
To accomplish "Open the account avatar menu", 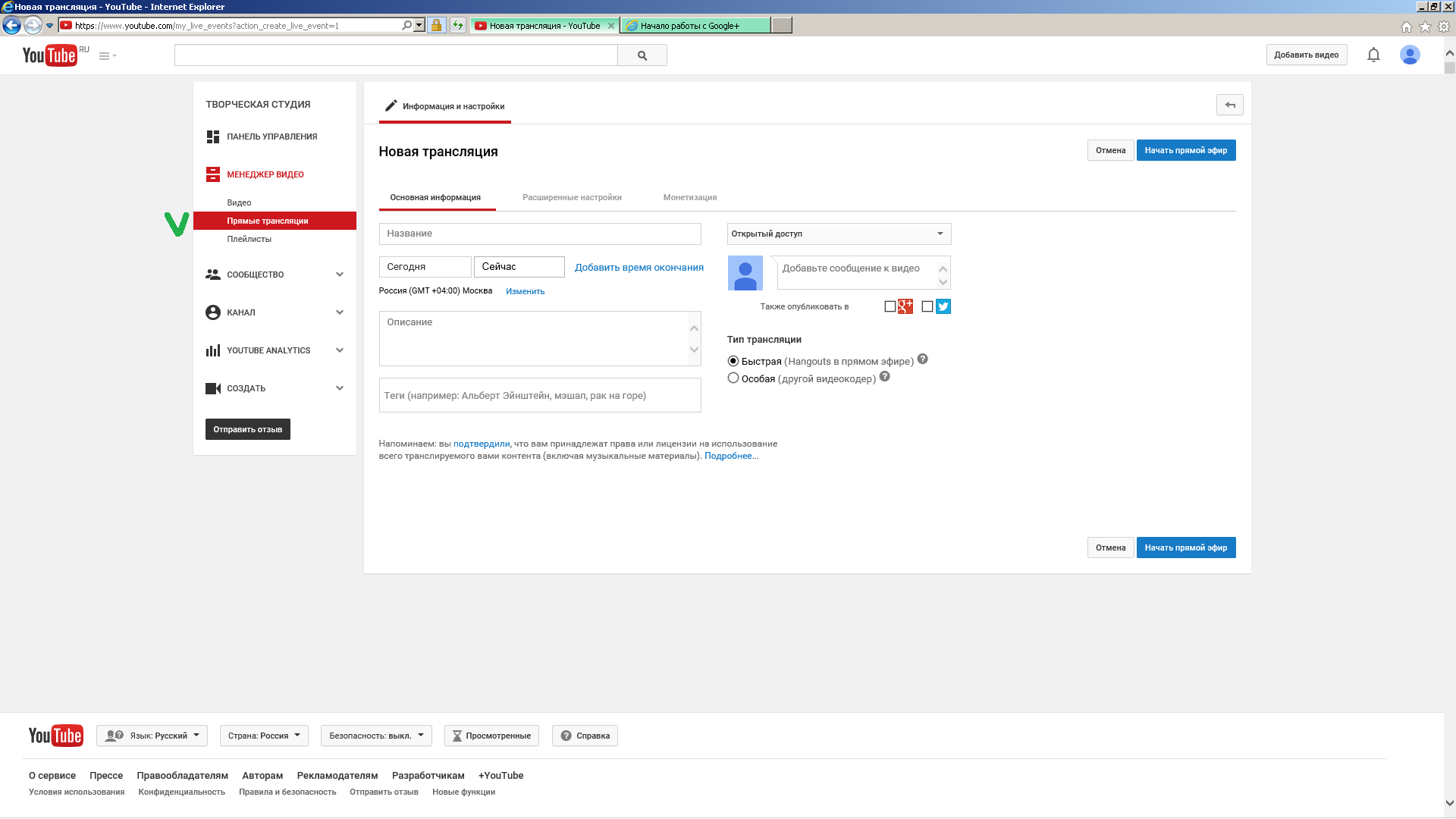I will click(x=1410, y=55).
